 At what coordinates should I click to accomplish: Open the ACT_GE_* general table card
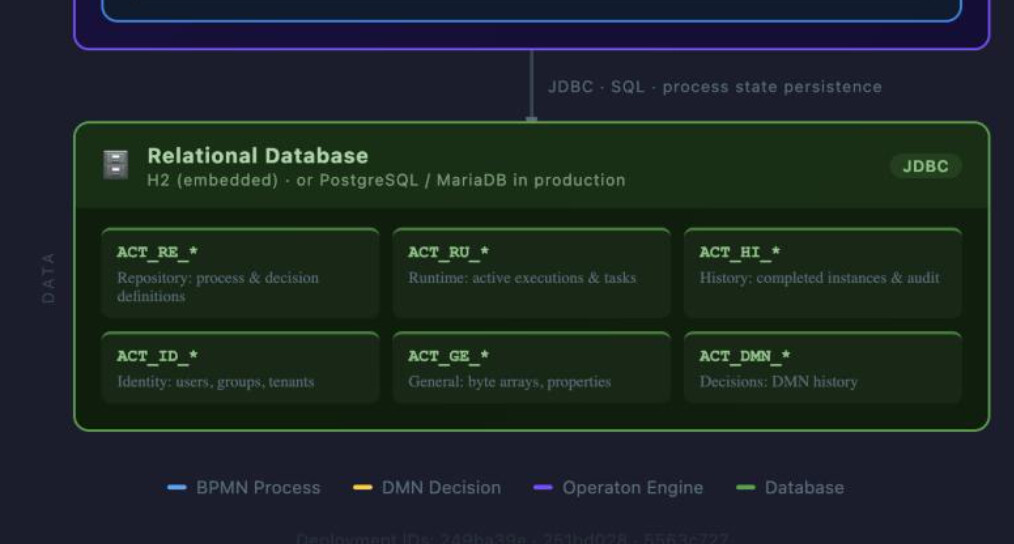point(531,368)
